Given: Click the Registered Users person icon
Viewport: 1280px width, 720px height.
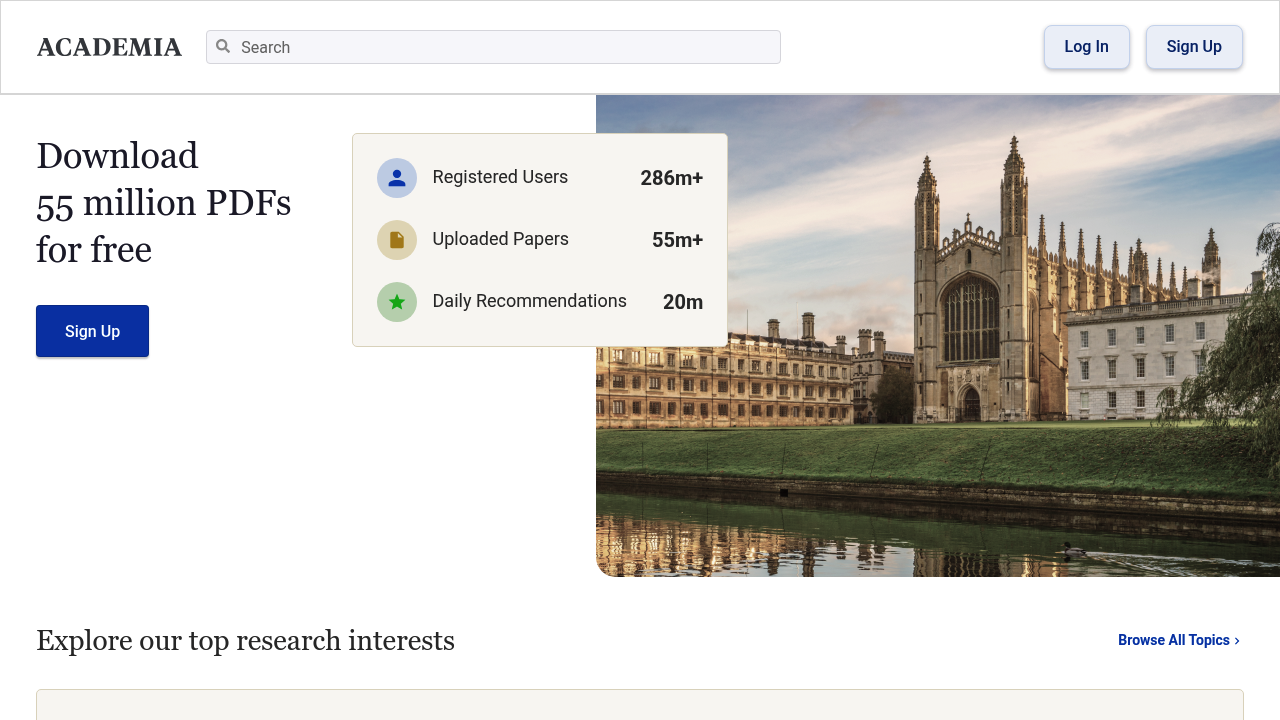Looking at the screenshot, I should 397,178.
